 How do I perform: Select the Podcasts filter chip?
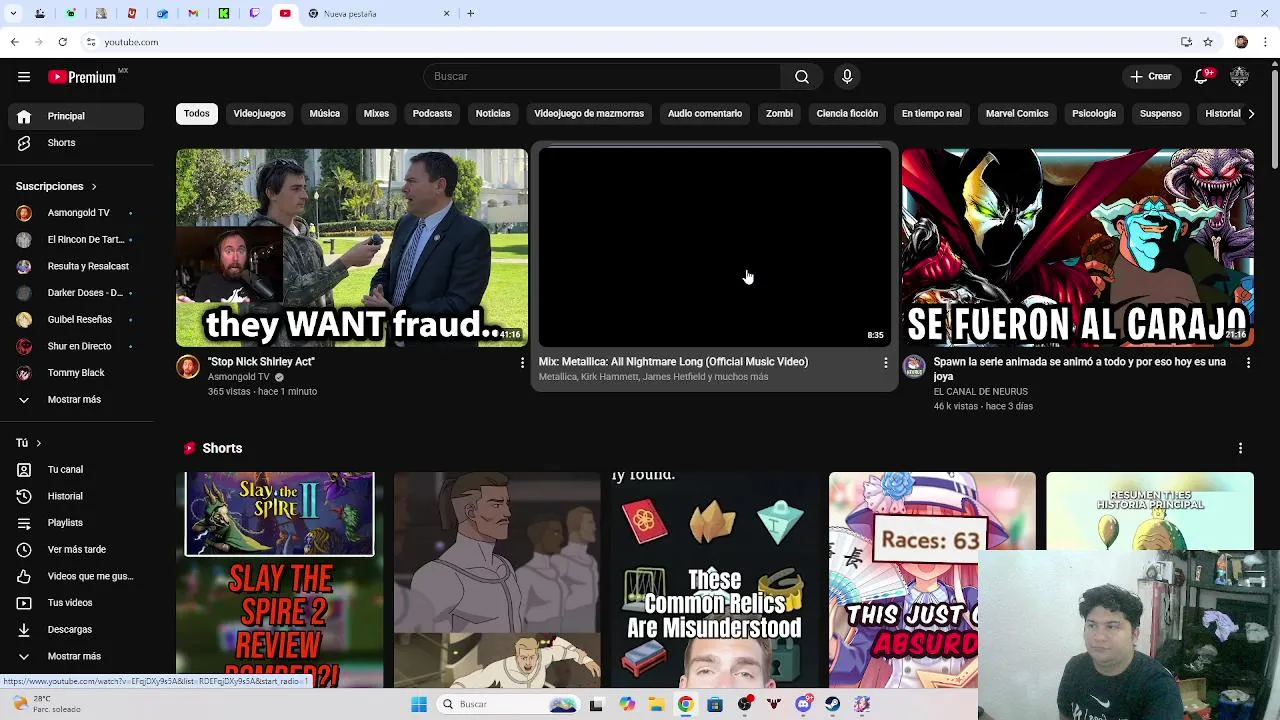[432, 114]
